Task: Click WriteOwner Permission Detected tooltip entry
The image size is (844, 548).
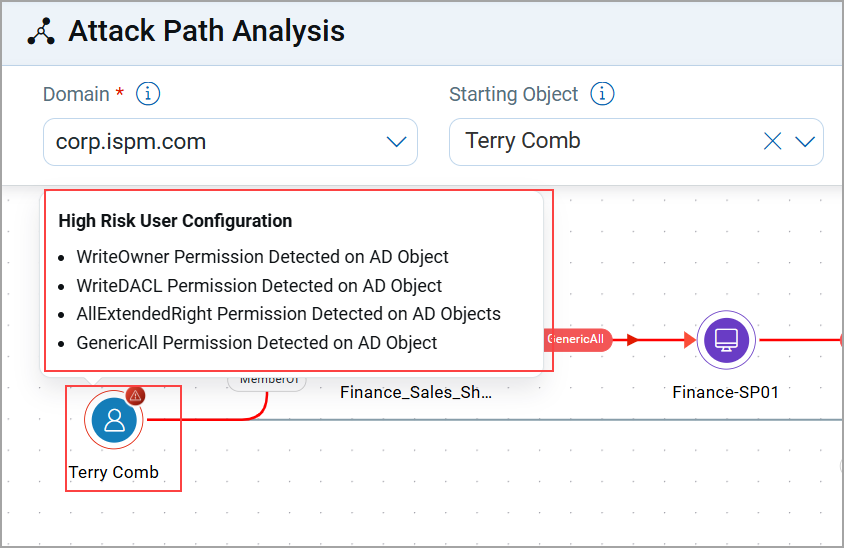Action: click(262, 257)
